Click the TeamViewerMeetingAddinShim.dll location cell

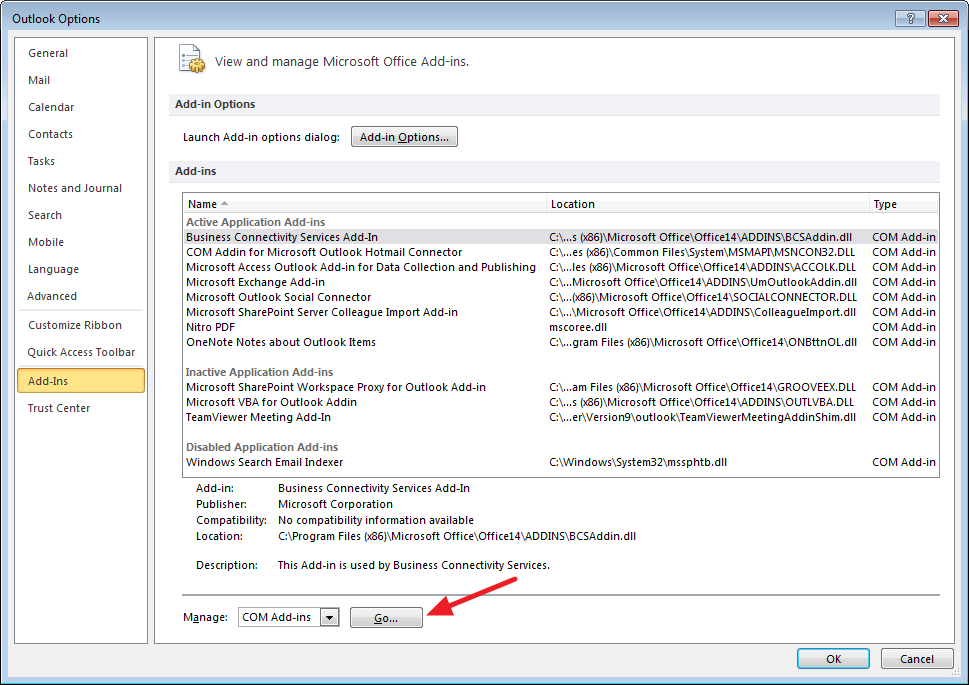point(703,417)
